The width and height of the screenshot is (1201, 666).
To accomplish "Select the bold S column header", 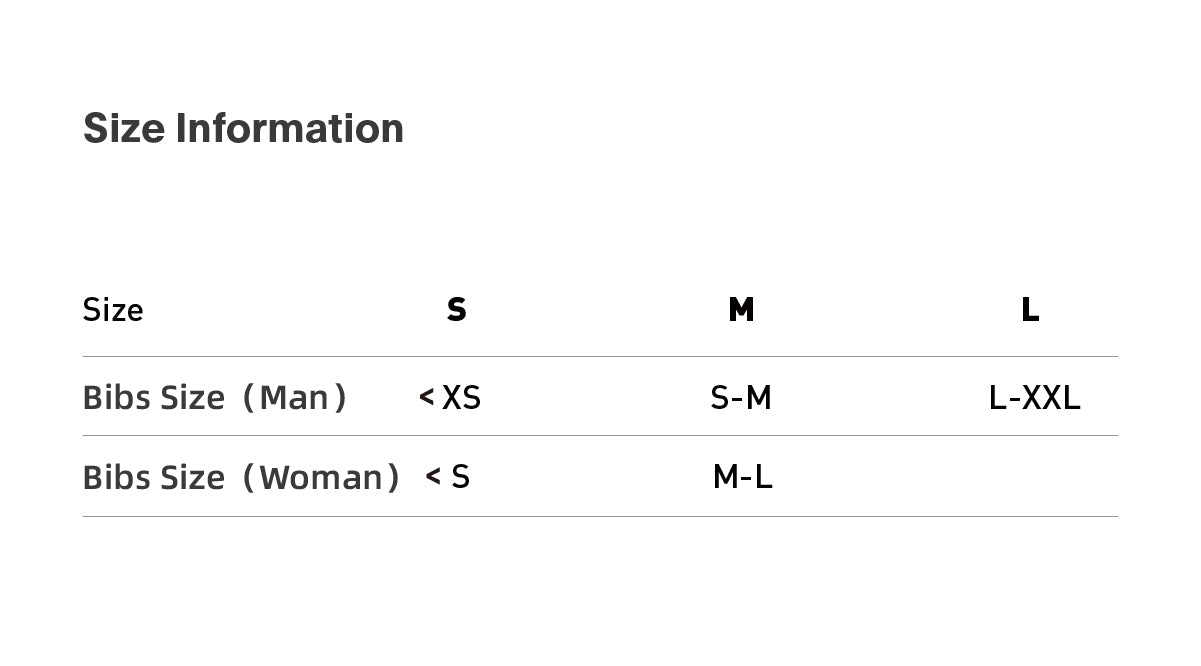I will point(456,310).
